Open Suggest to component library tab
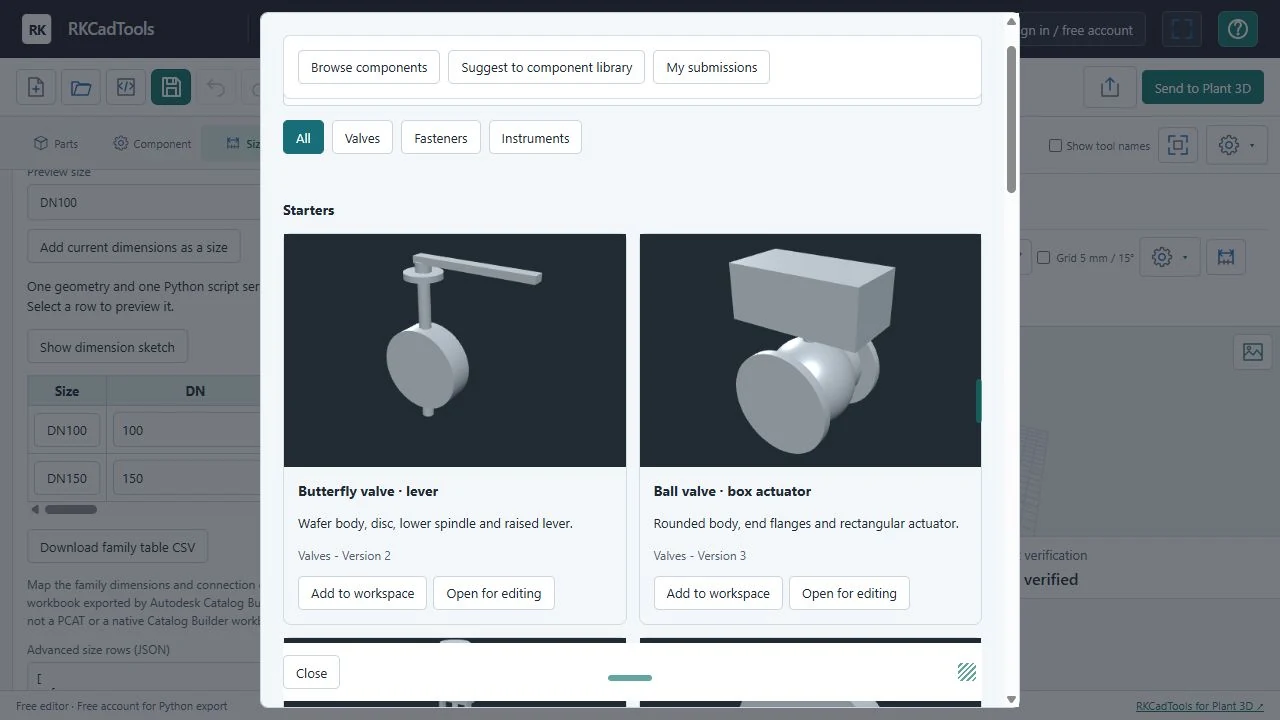 pyautogui.click(x=547, y=67)
